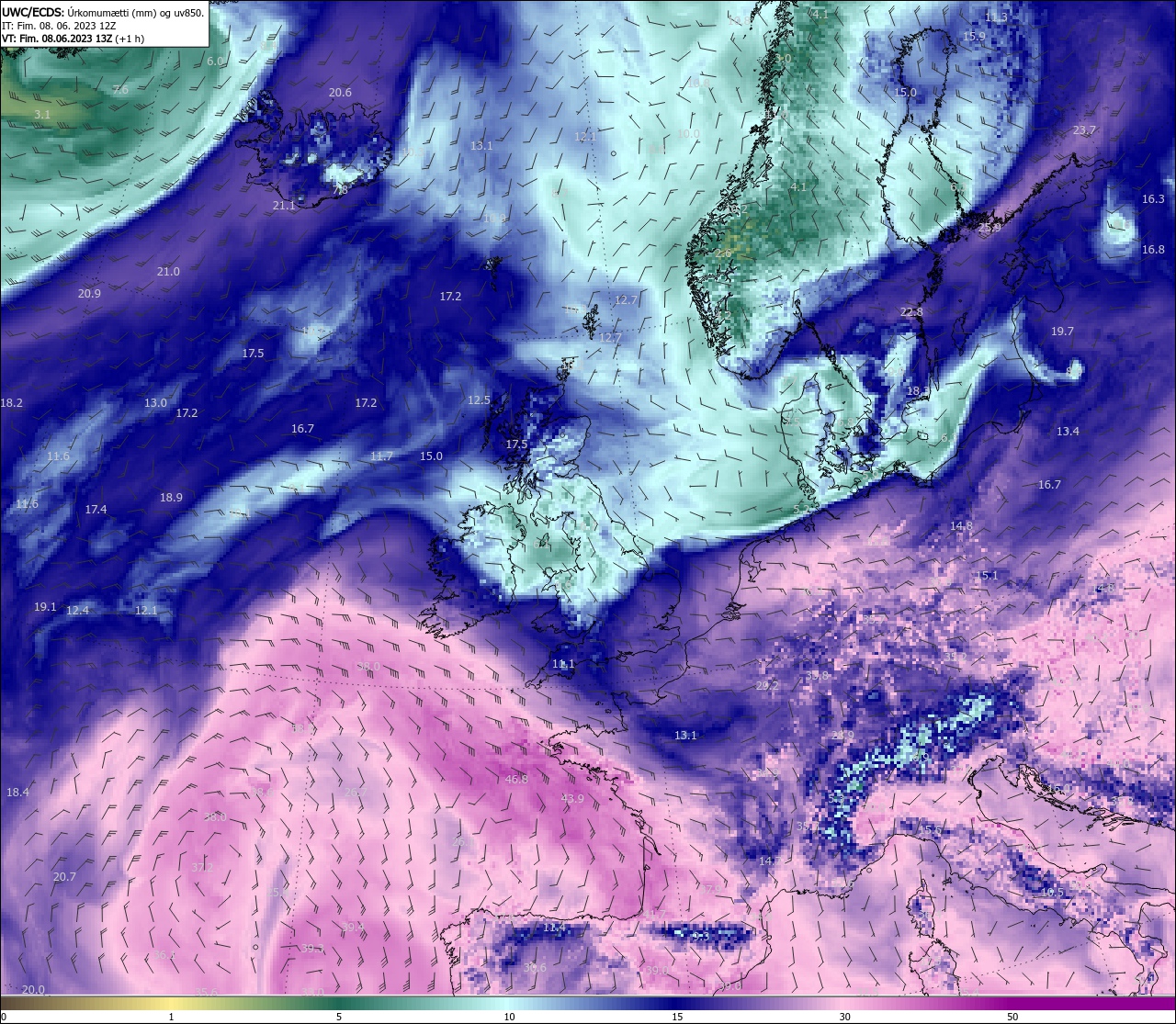The width and height of the screenshot is (1176, 1024).
Task: Click the 16.3 value label
Action: pyautogui.click(x=1153, y=198)
